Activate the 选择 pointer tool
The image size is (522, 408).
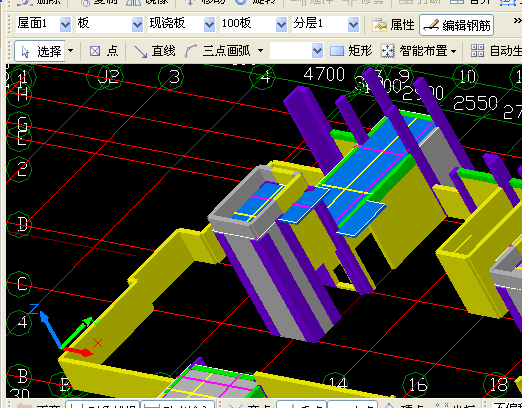click(40, 51)
